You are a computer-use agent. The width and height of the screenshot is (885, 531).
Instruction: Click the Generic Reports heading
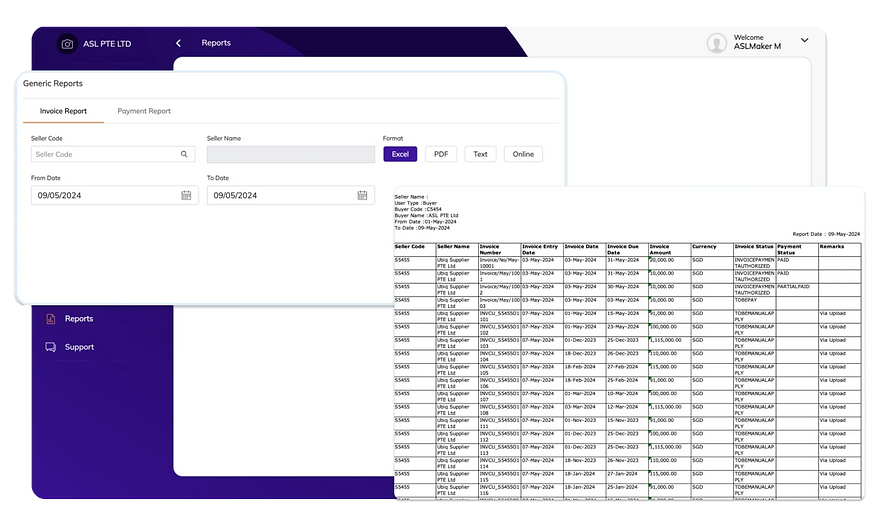(x=53, y=84)
